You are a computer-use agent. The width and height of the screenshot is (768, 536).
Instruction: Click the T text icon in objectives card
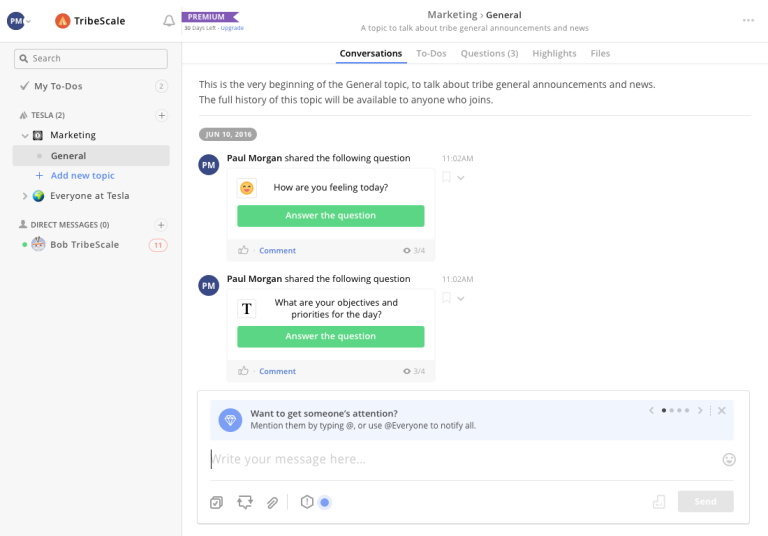(247, 309)
